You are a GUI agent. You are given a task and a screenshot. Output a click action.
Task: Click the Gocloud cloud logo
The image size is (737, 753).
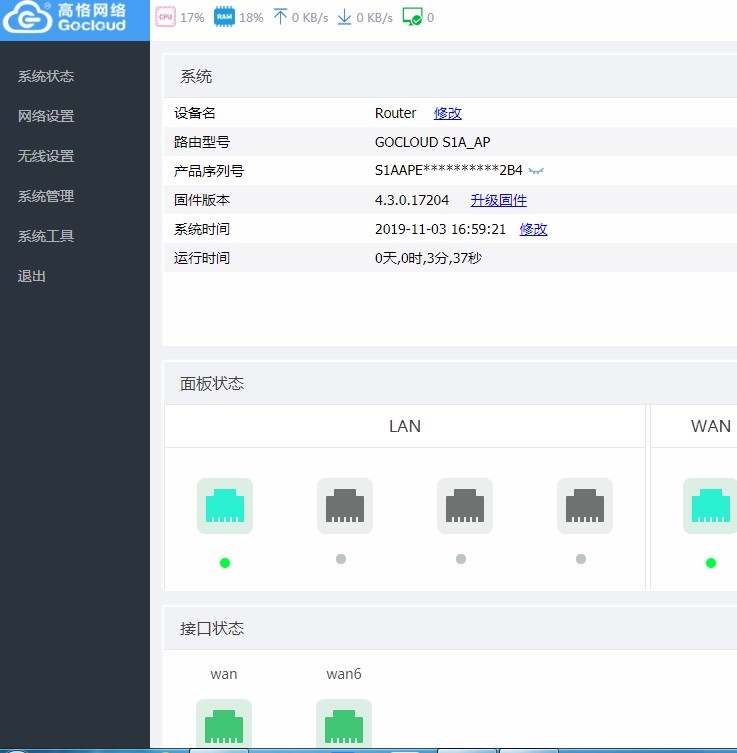coord(27,18)
